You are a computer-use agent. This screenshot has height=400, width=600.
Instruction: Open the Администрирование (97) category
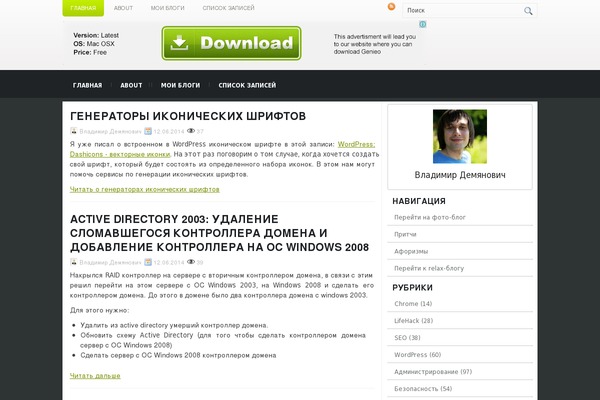click(x=433, y=372)
